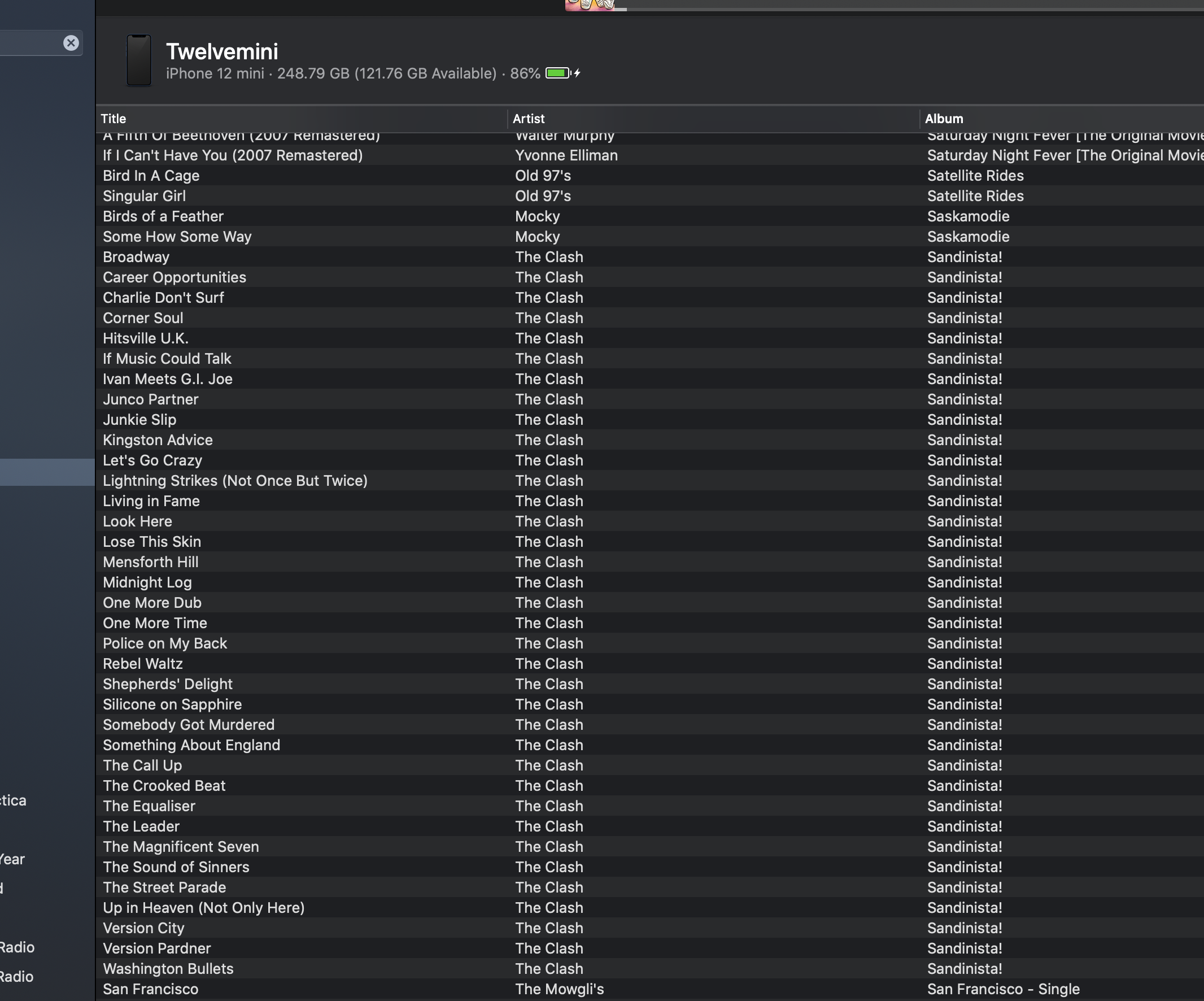Select the song Bird In A Cage
This screenshot has width=1204, height=1001.
(x=151, y=176)
